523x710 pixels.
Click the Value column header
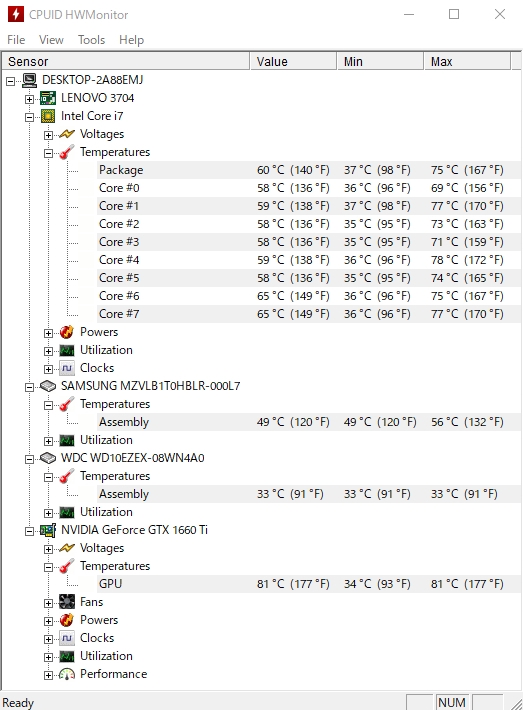tap(293, 62)
